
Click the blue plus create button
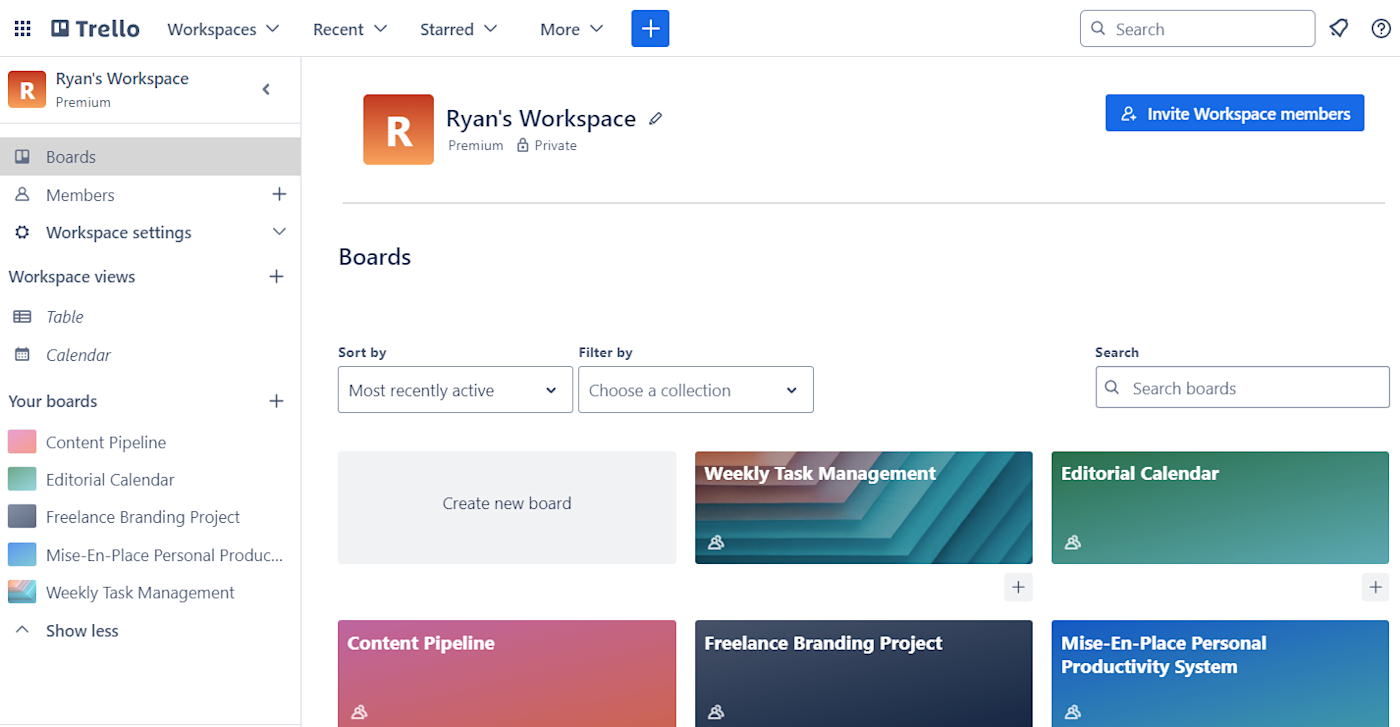pos(650,29)
